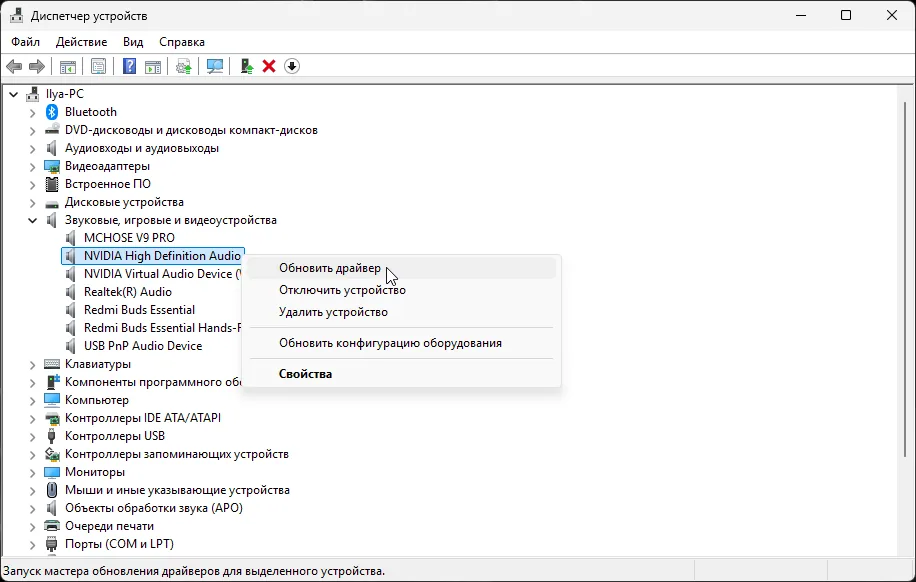
Task: Collapse the Ilya-PC root node
Action: 14,93
